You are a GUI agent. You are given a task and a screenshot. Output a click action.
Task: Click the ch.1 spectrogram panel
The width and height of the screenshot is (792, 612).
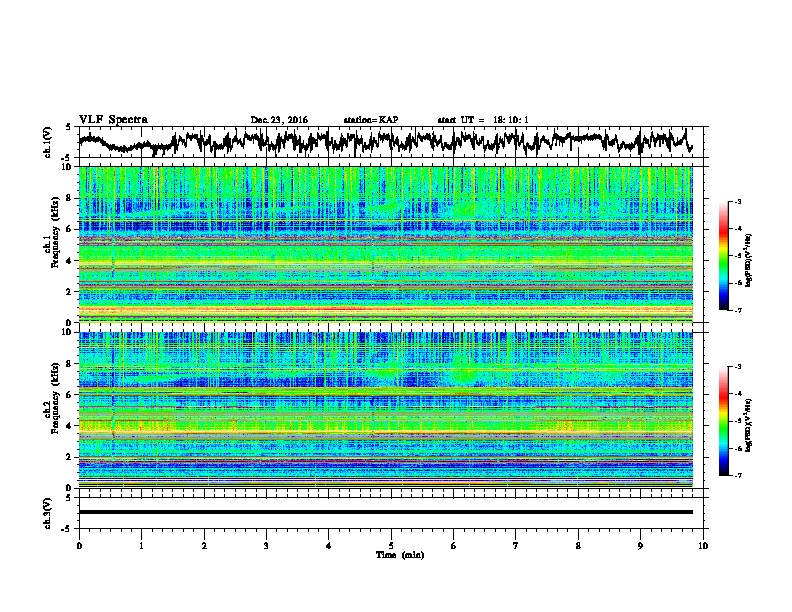click(x=386, y=244)
